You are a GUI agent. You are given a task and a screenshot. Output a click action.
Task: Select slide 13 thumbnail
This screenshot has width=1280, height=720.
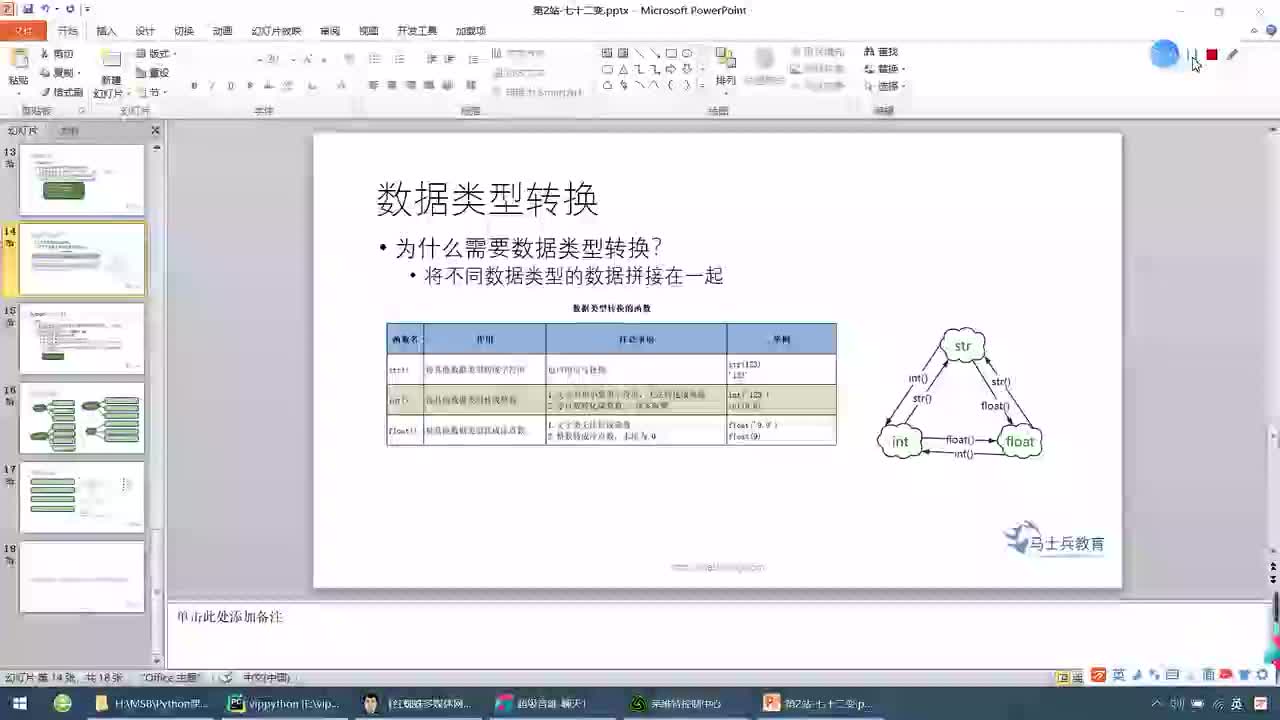pyautogui.click(x=82, y=180)
